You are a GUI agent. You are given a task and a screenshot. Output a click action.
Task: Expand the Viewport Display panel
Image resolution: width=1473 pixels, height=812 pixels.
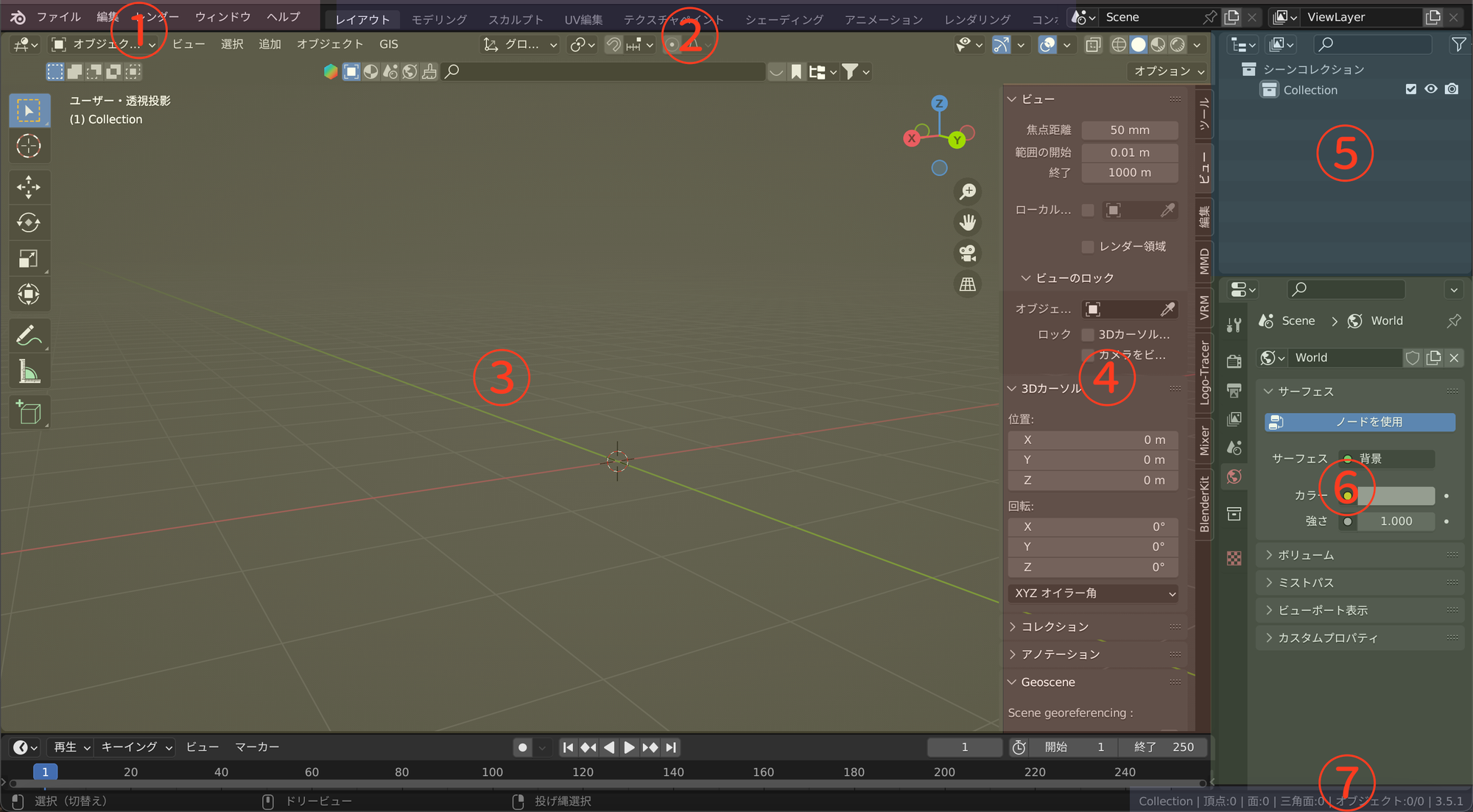(1359, 611)
